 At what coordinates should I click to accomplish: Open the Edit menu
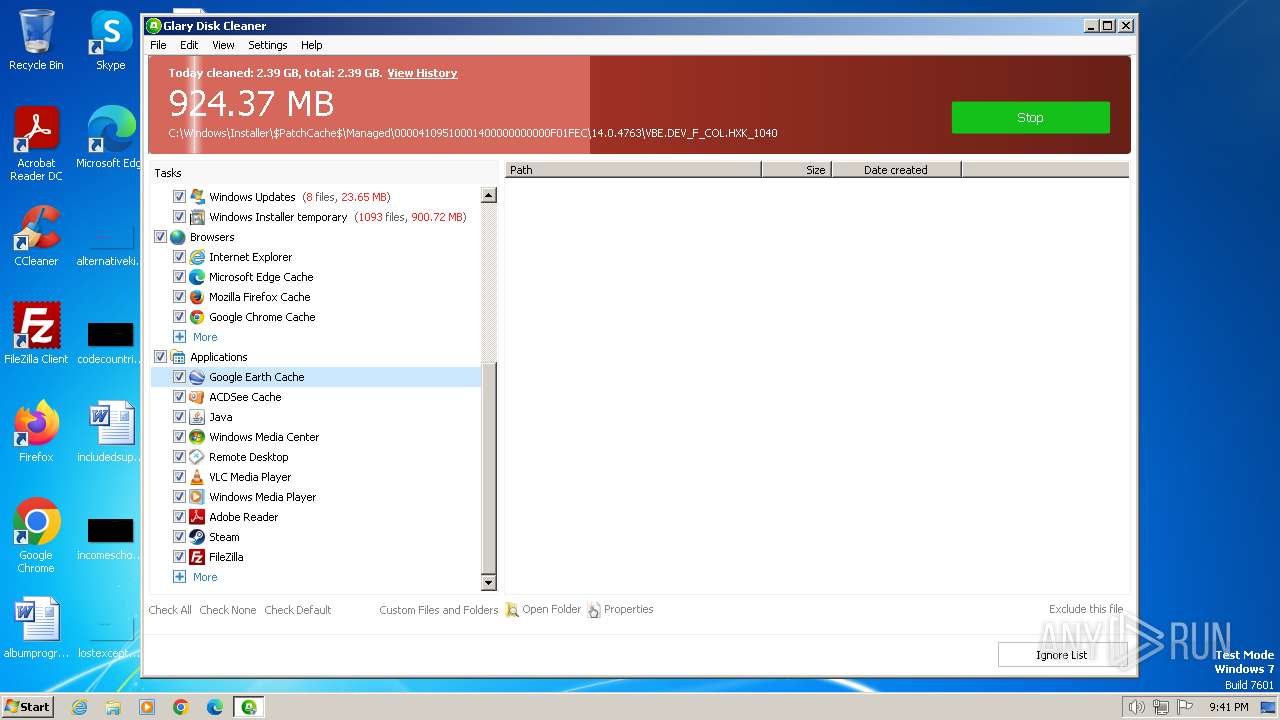point(189,45)
